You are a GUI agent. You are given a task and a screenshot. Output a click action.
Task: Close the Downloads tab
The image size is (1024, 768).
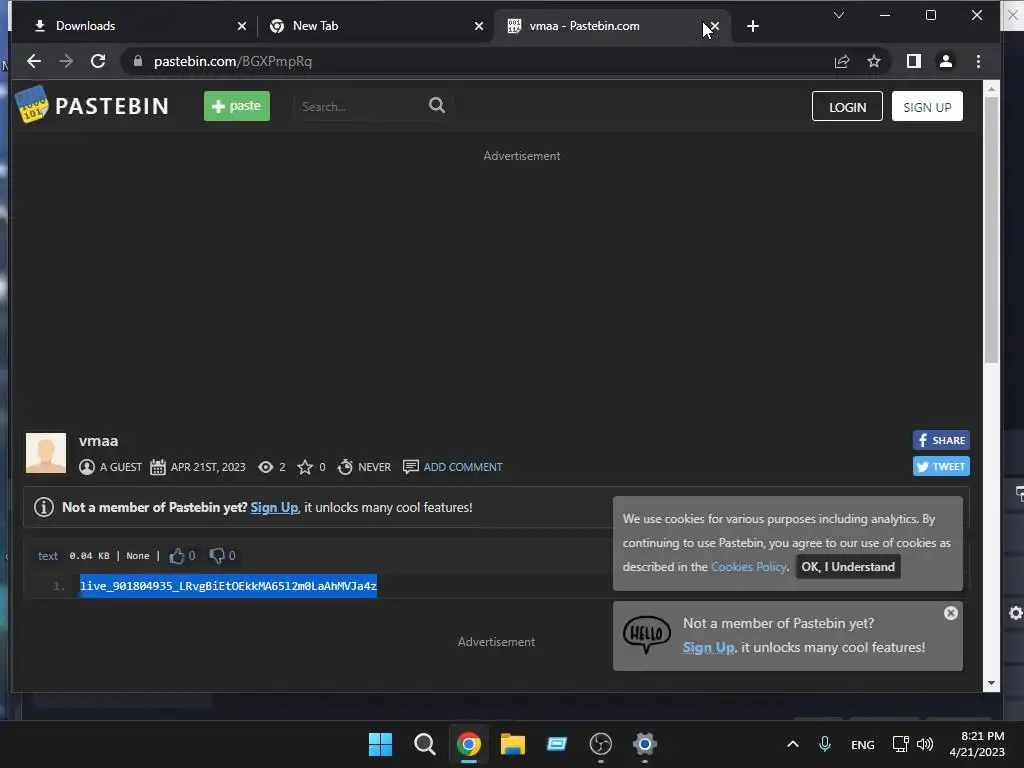click(x=242, y=26)
